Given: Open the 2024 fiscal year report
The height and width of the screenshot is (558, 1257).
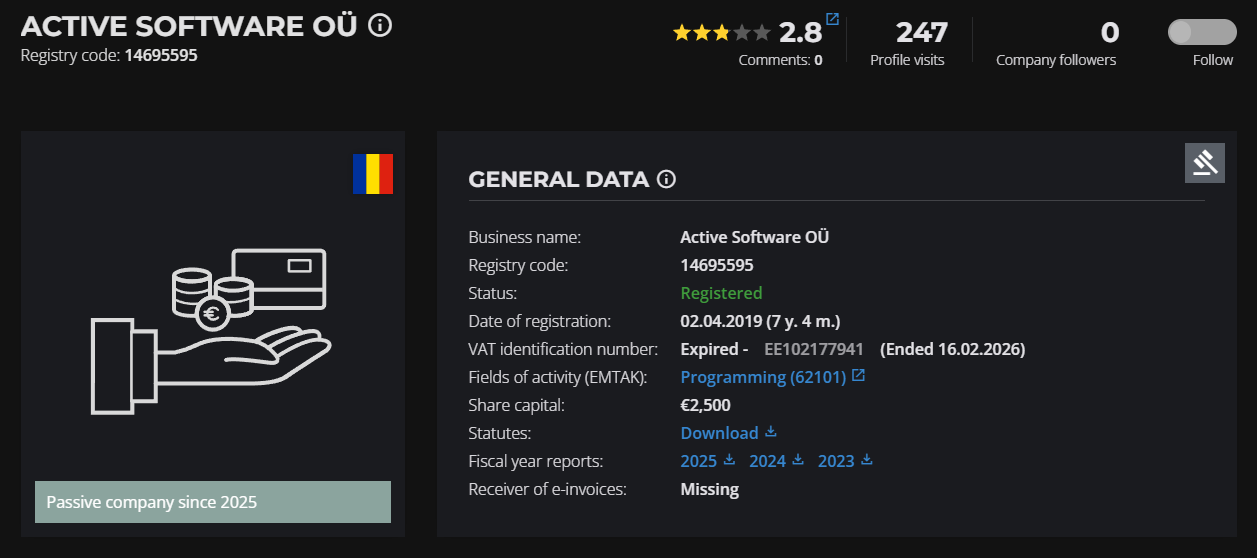Looking at the screenshot, I should click(767, 461).
